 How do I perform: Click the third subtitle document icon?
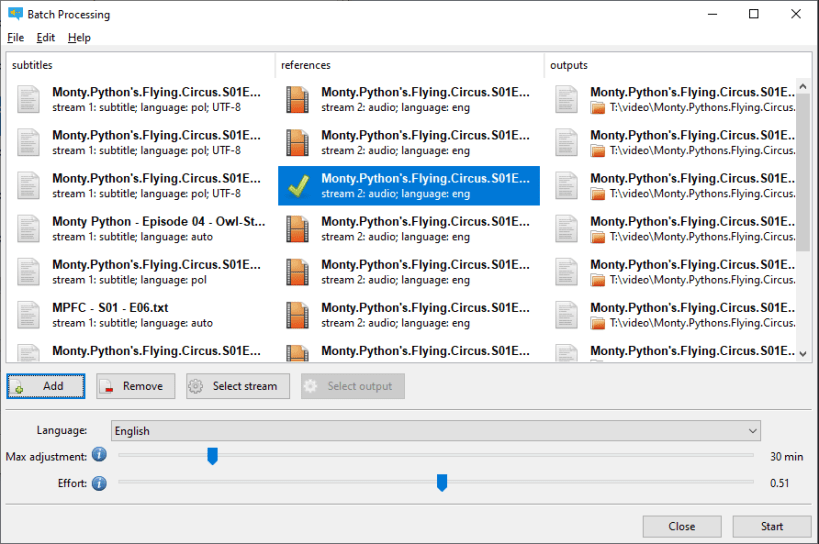(28, 186)
